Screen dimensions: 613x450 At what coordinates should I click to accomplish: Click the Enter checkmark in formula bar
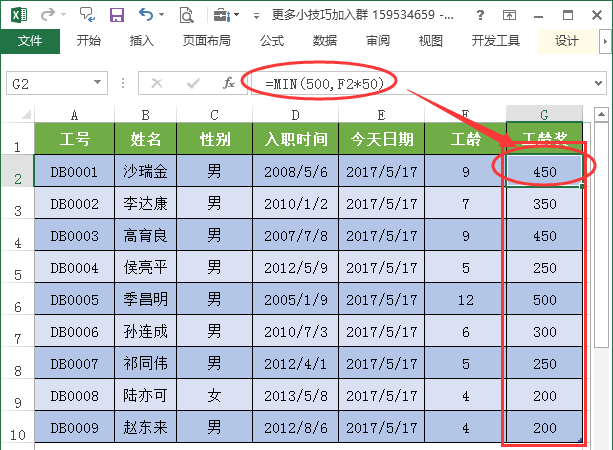(191, 84)
